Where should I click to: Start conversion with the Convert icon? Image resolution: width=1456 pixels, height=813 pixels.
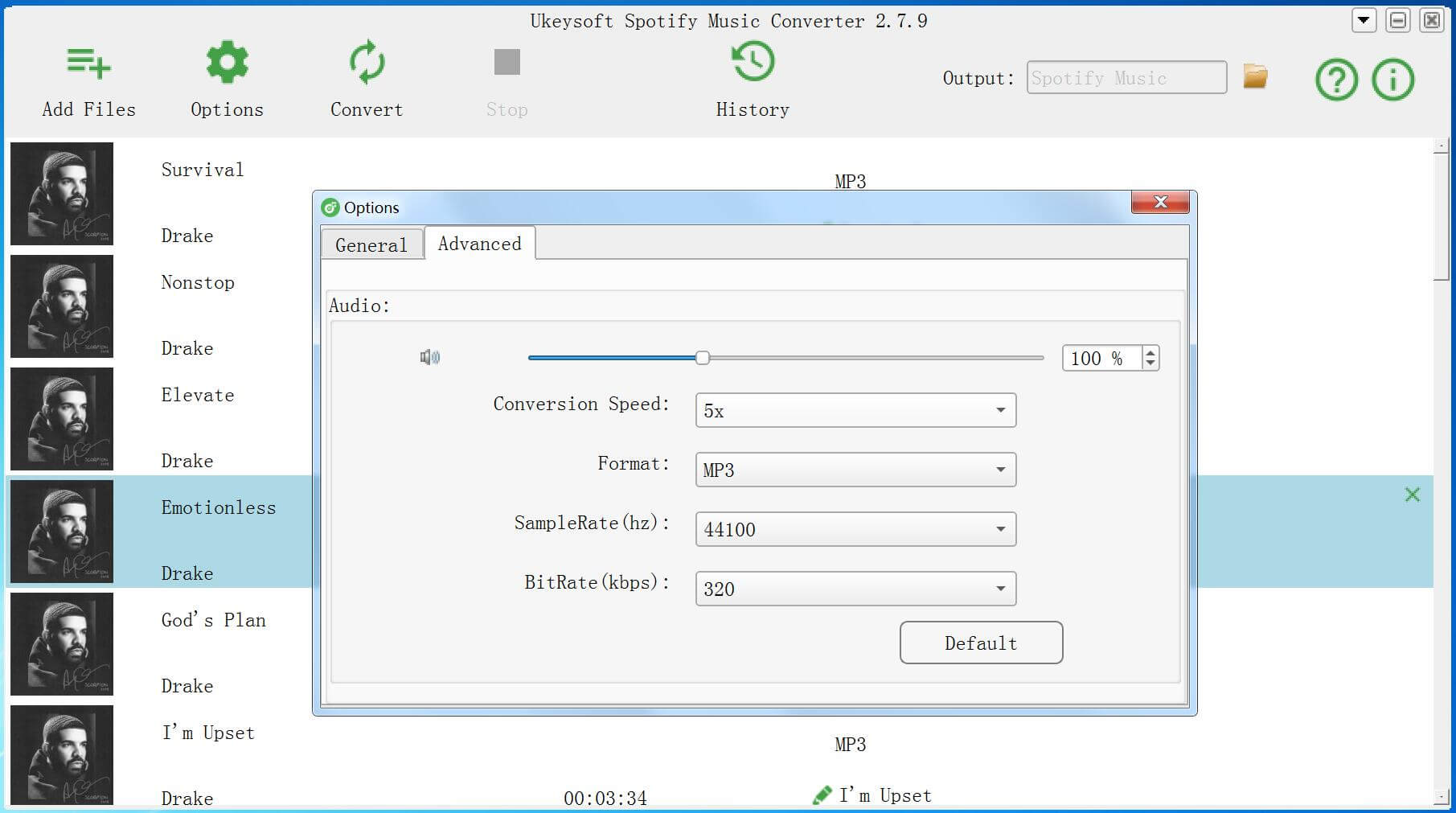point(367,62)
